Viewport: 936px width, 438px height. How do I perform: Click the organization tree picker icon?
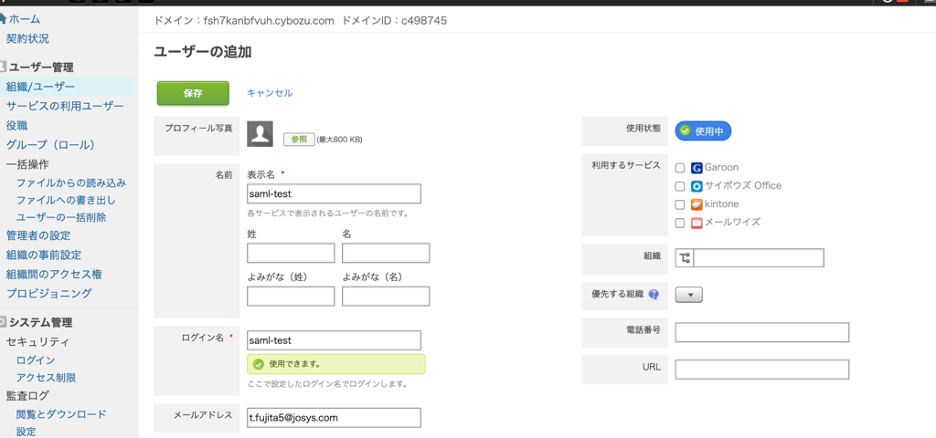point(684,258)
